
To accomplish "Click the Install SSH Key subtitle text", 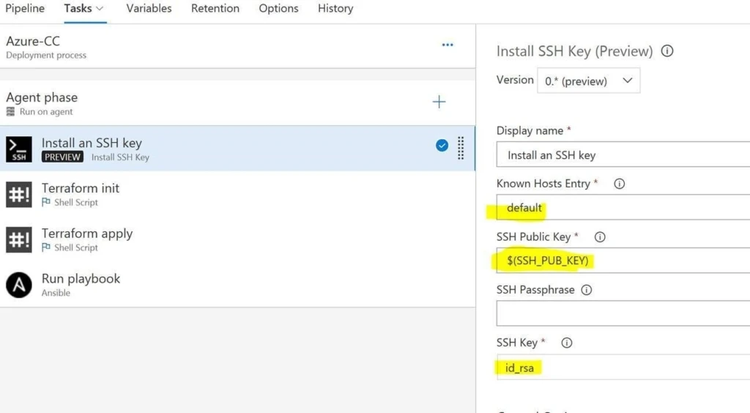I will 121,157.
